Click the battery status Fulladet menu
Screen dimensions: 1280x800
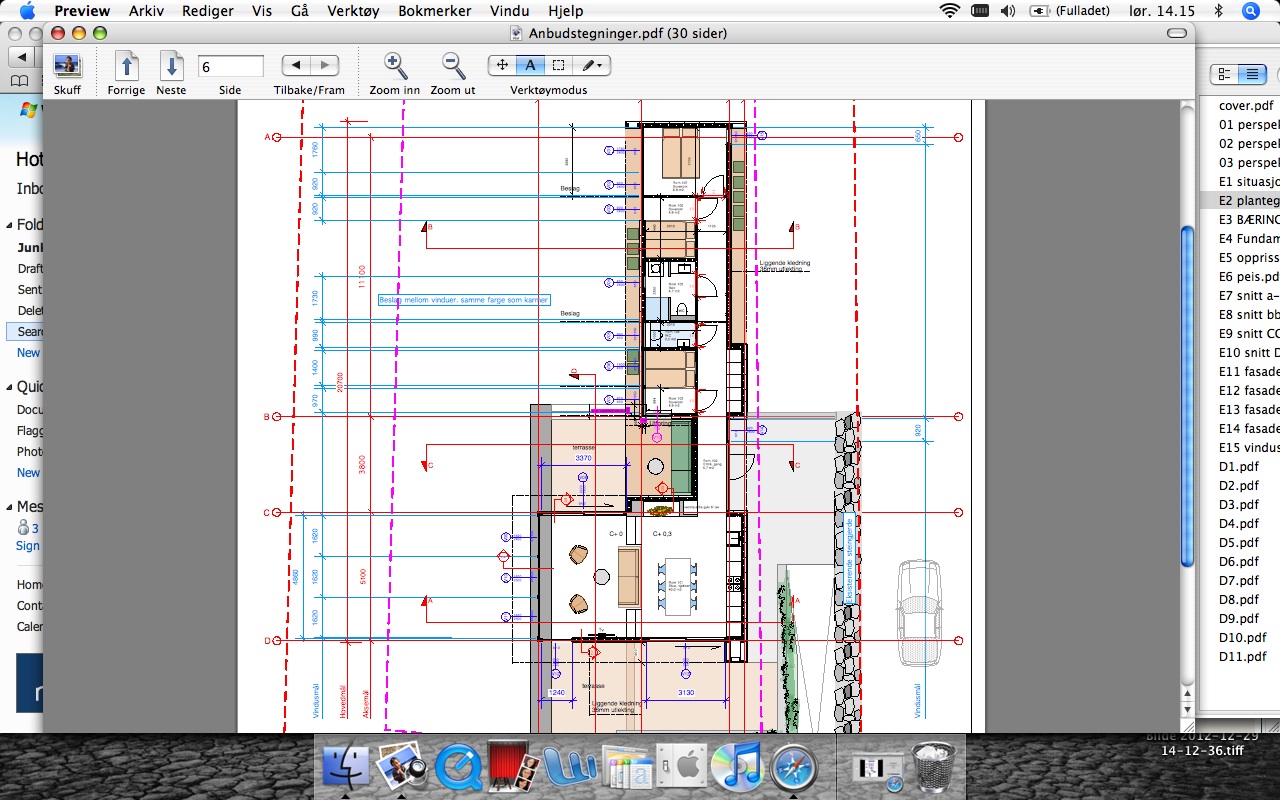pos(1069,11)
